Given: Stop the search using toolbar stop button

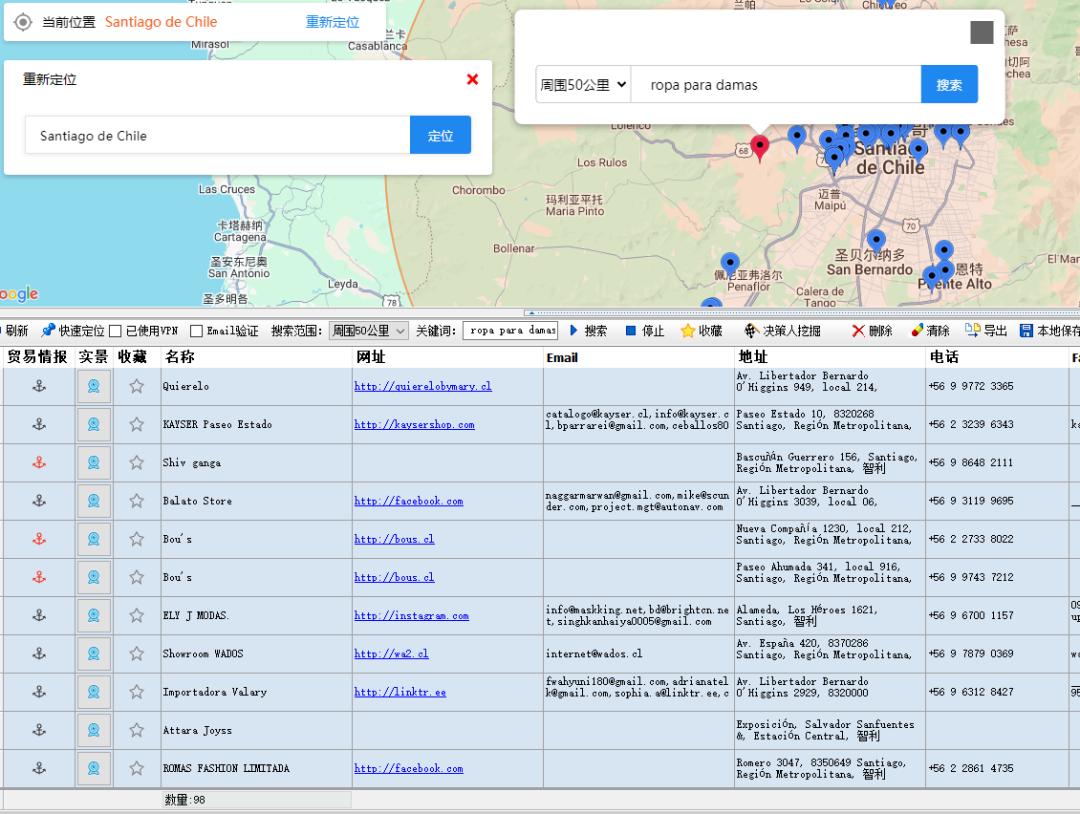Looking at the screenshot, I should [644, 331].
